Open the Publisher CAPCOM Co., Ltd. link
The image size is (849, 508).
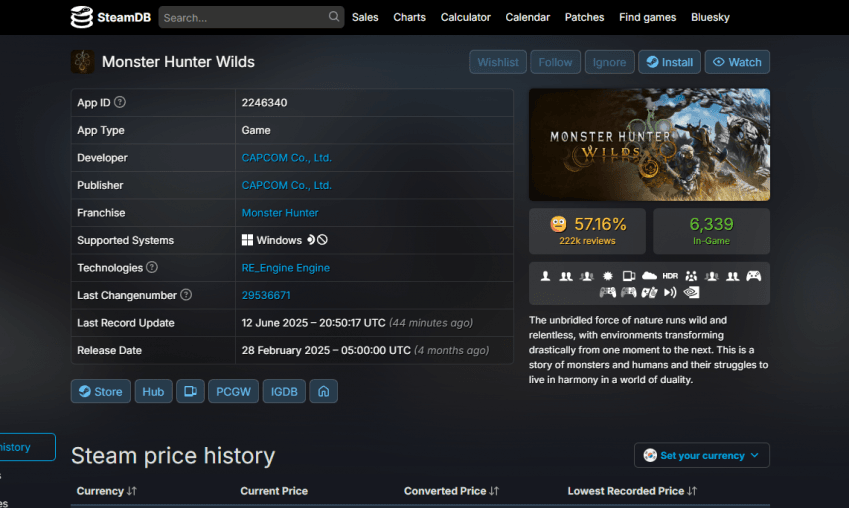(286, 185)
